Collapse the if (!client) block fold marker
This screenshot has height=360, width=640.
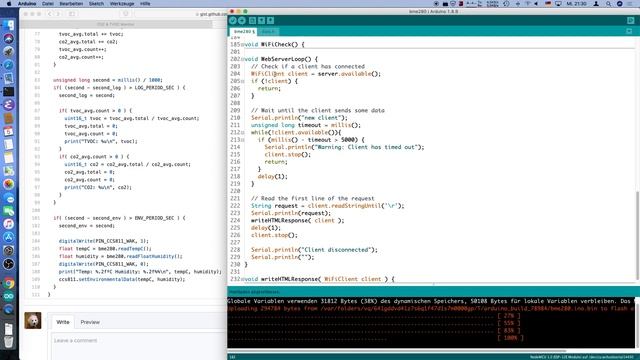(x=242, y=81)
